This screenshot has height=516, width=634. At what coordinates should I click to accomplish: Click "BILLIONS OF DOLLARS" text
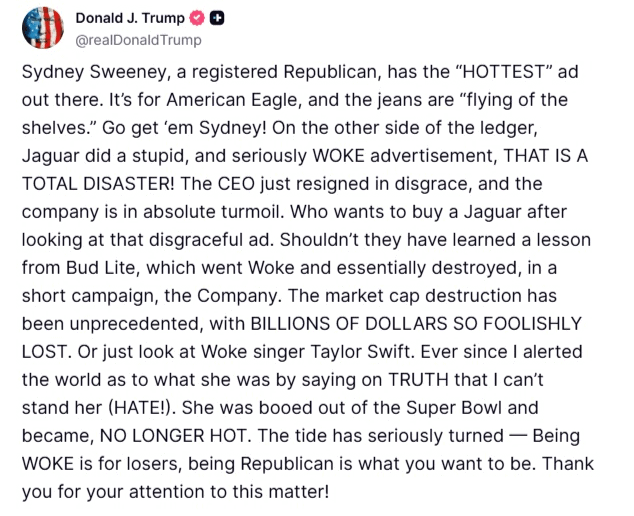(x=349, y=324)
